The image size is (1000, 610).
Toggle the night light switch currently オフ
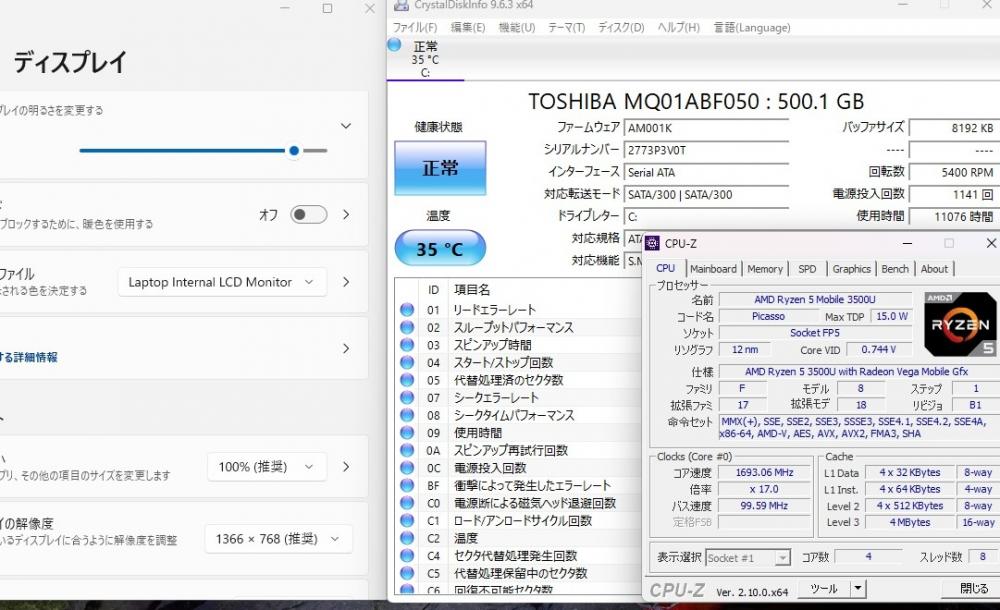[x=309, y=214]
